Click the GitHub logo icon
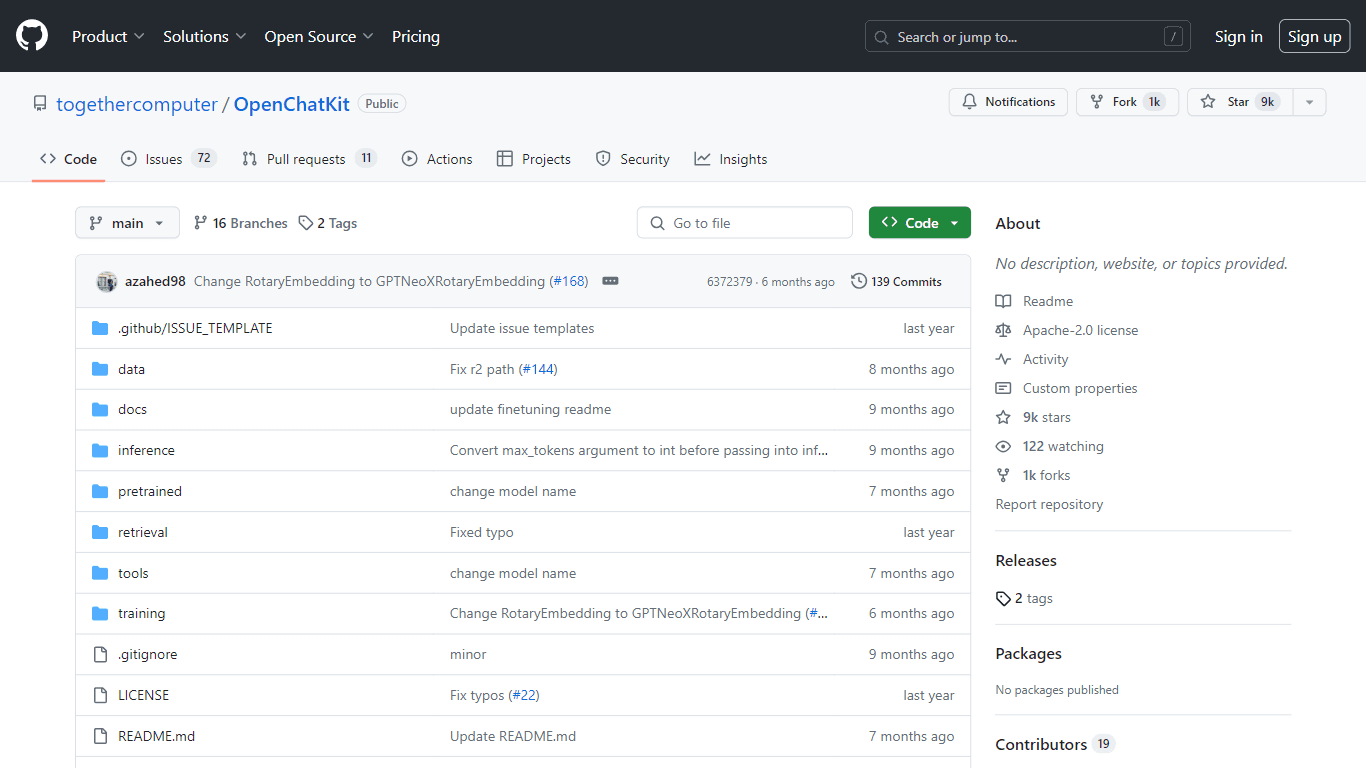This screenshot has width=1366, height=768. 32,36
